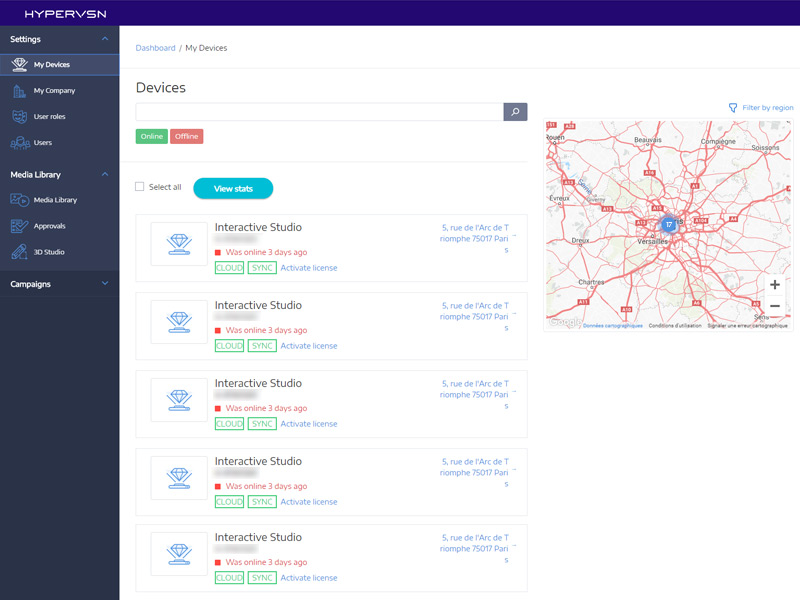Collapse the Media Library section

105,174
